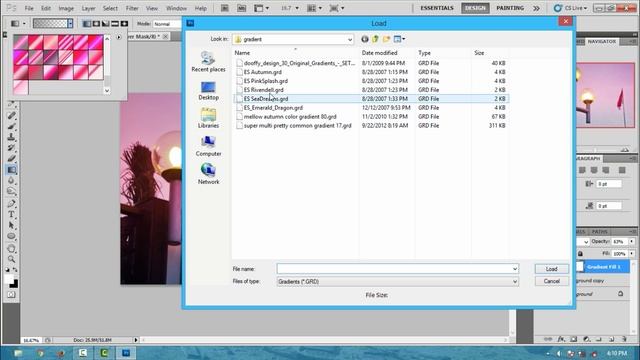Toggle Quick Mask mode button in the toolbox
This screenshot has height=360, width=640.
(11, 294)
